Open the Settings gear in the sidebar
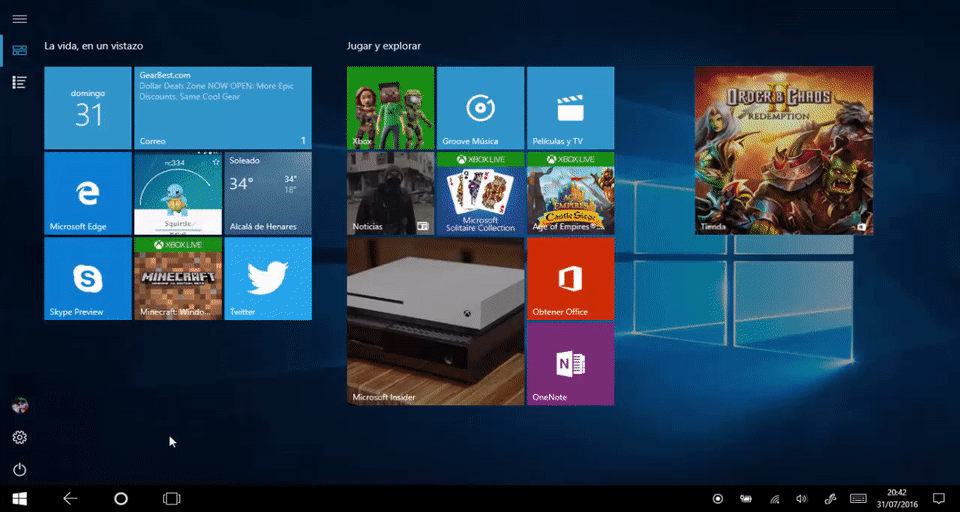960x512 pixels. tap(19, 438)
